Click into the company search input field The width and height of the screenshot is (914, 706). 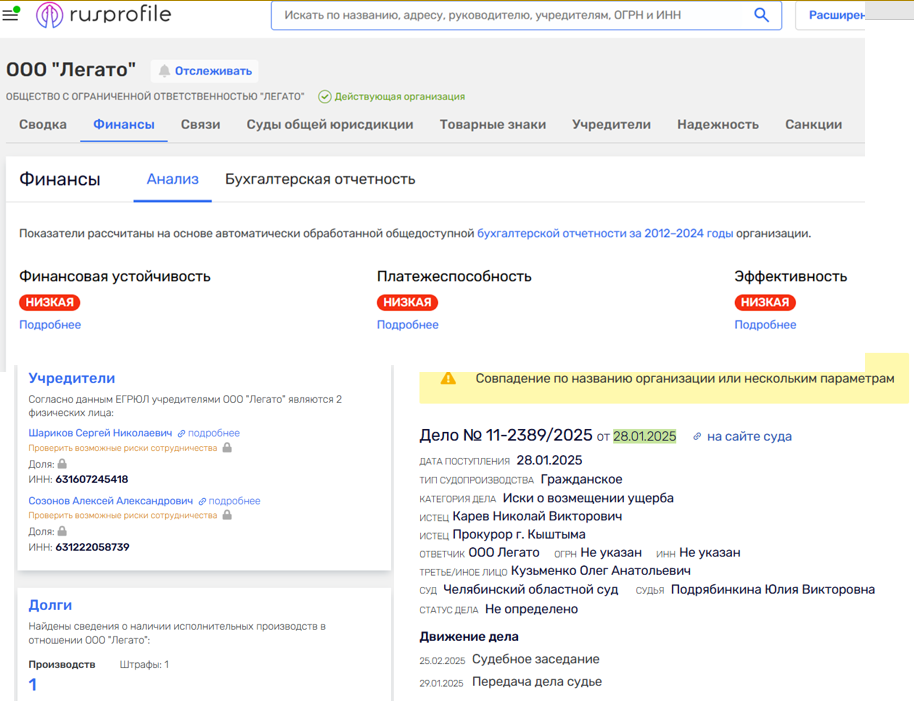point(510,16)
